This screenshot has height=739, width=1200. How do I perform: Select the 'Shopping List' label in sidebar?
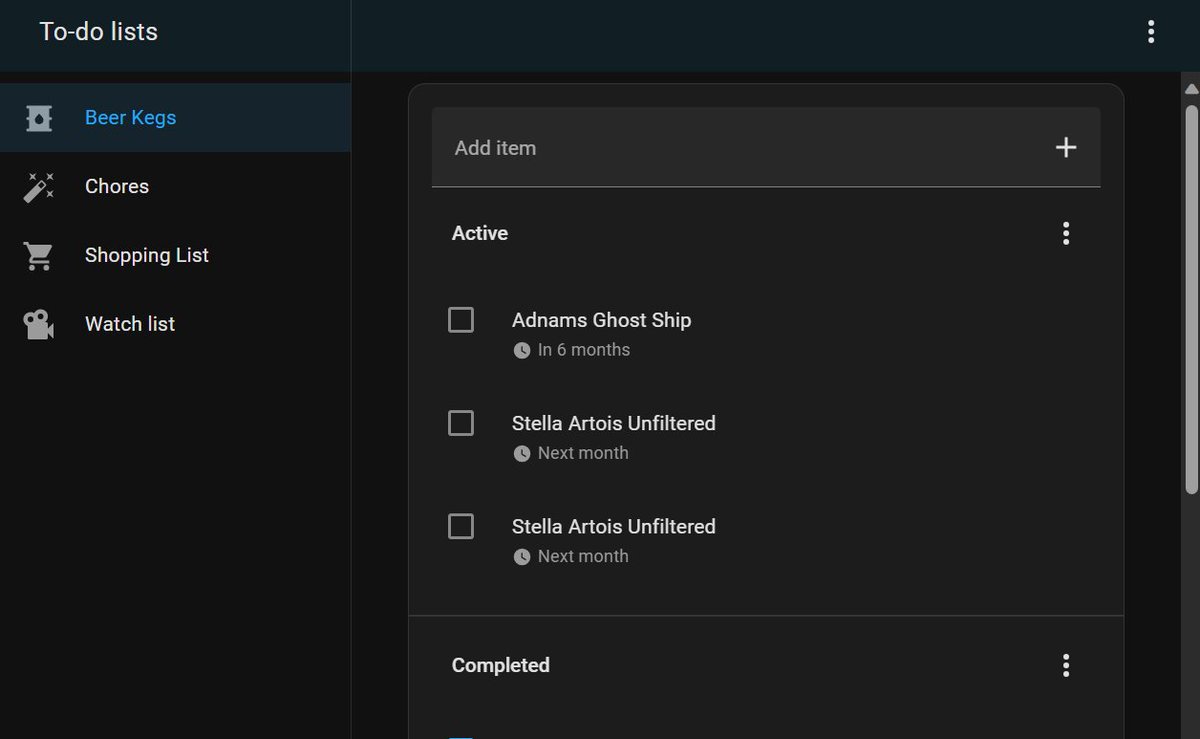[147, 256]
